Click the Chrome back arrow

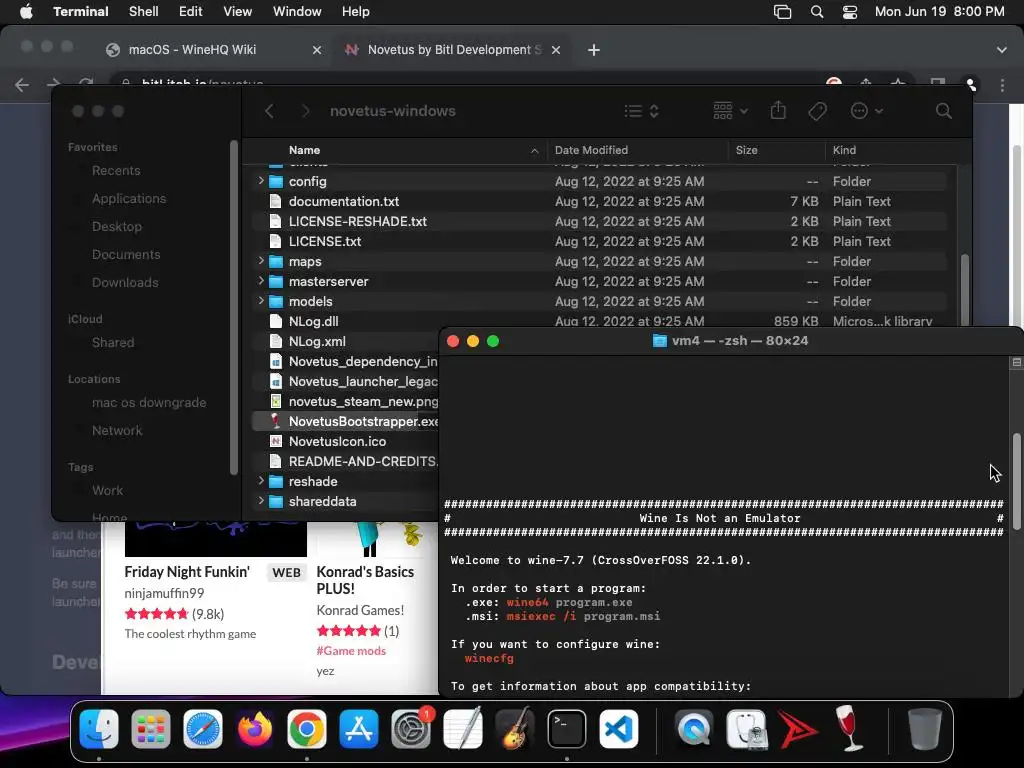pos(22,85)
